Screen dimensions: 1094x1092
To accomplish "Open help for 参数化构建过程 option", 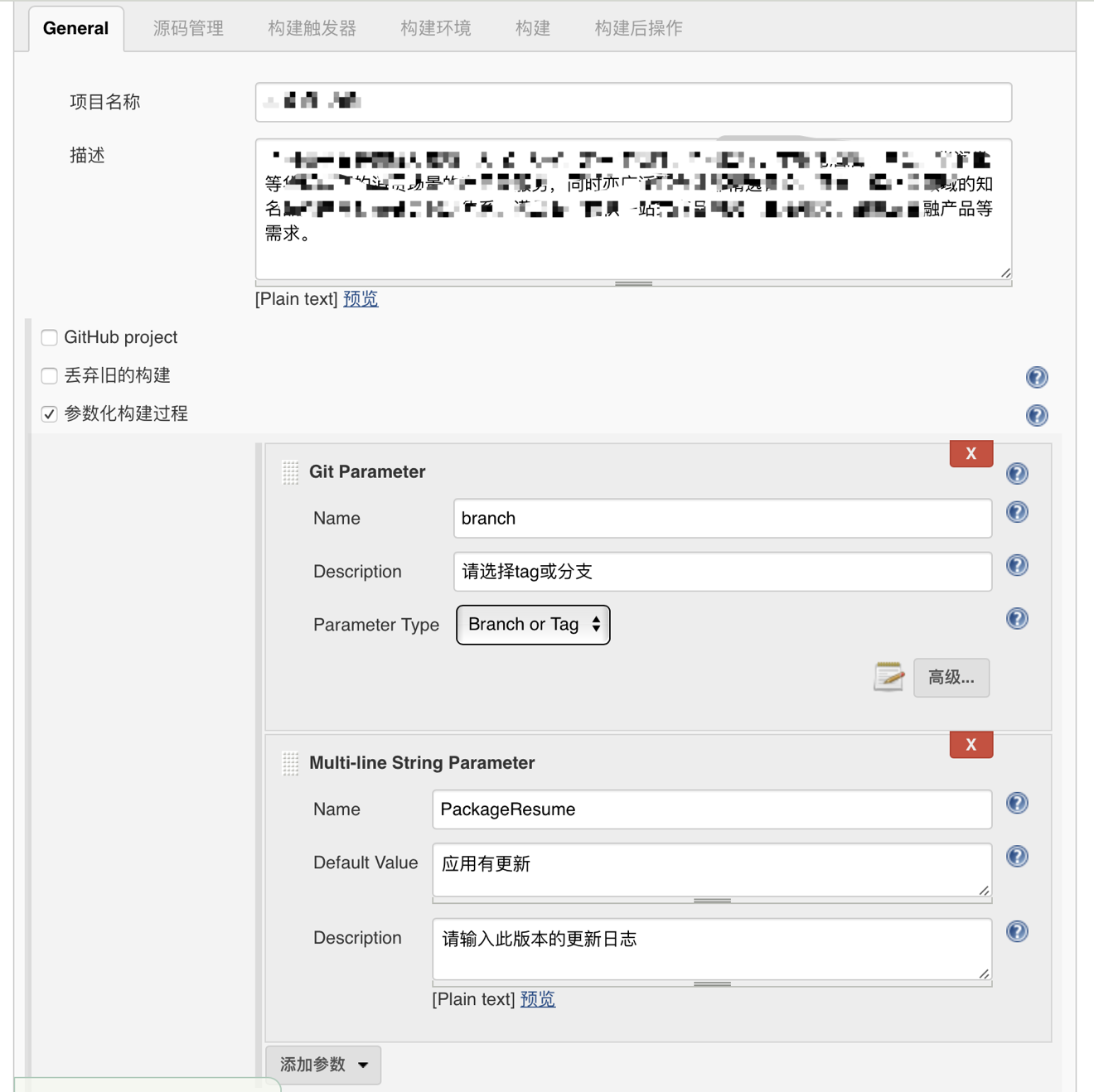I will click(x=1036, y=415).
